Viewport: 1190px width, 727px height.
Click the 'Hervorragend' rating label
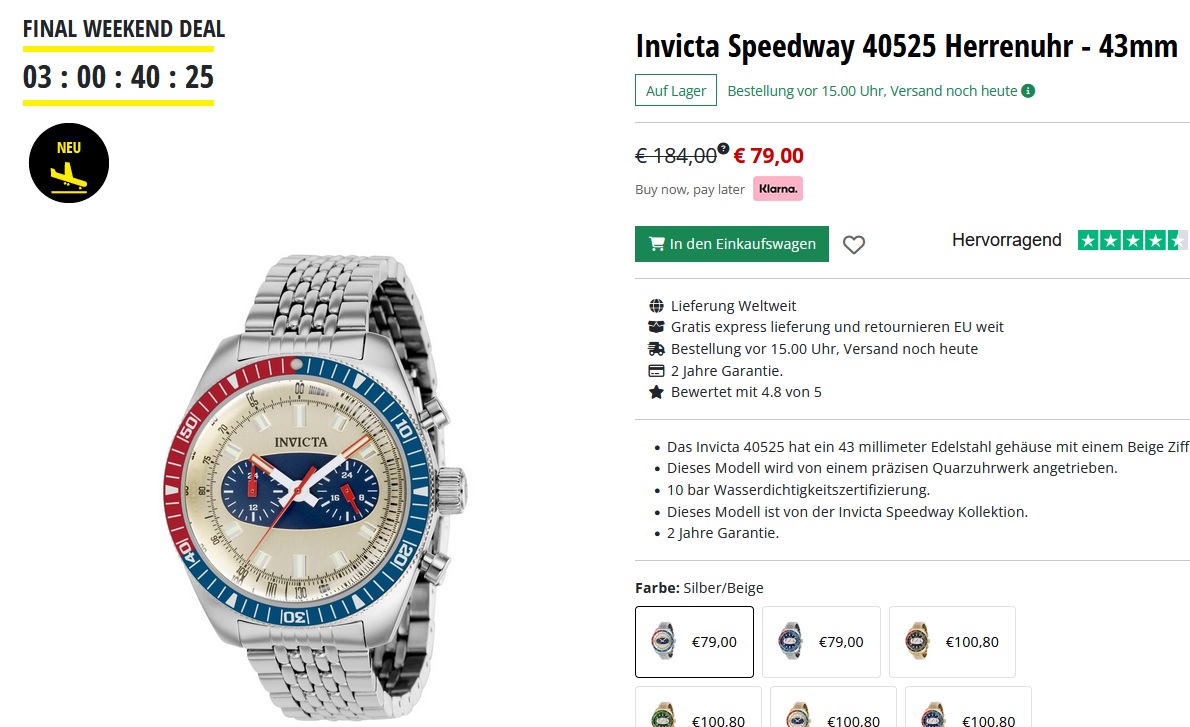[1006, 240]
